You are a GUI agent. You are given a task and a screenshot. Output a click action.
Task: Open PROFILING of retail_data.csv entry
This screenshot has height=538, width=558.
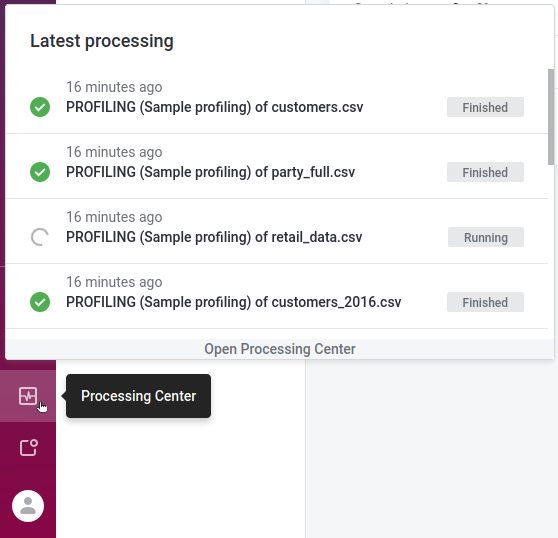214,237
